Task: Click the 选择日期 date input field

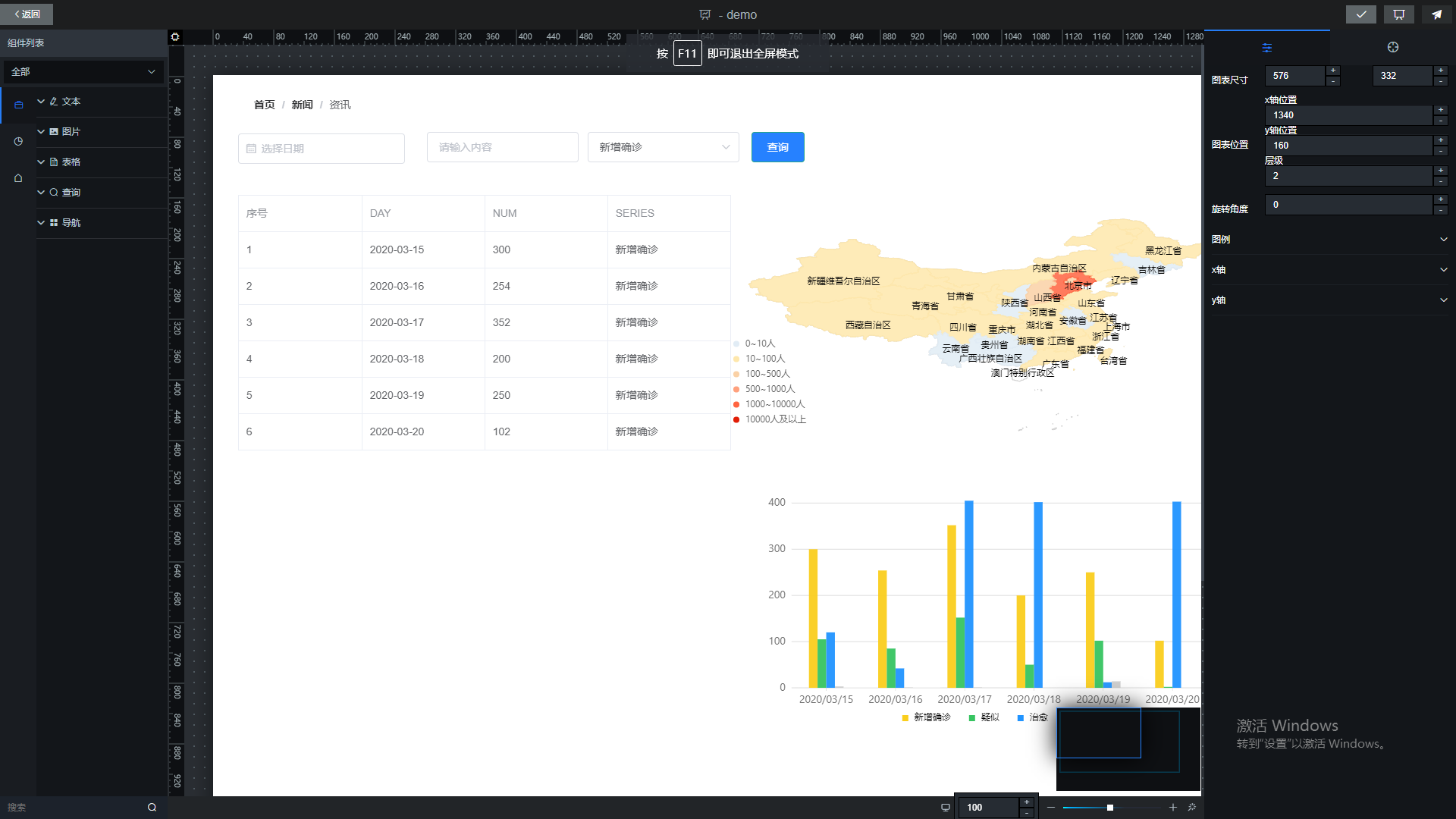Action: [322, 149]
